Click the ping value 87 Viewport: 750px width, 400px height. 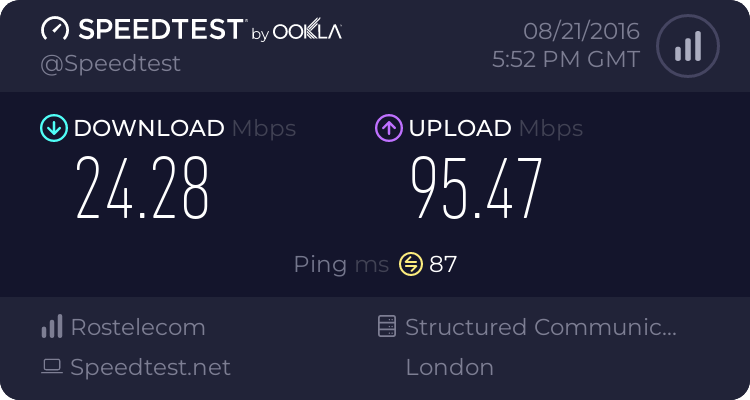443,264
